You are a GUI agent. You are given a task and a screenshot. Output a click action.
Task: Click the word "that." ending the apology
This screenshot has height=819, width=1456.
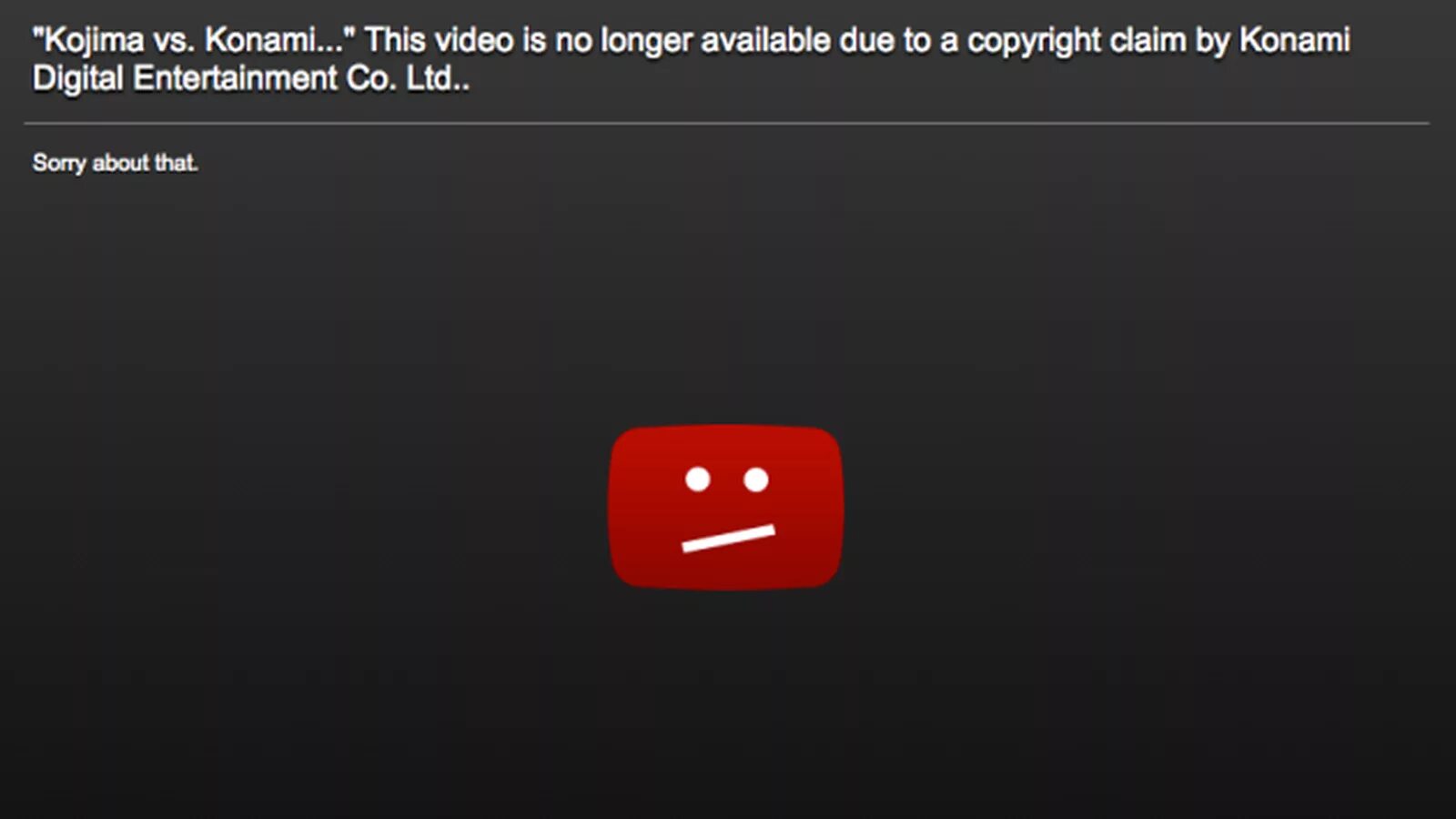click(176, 163)
